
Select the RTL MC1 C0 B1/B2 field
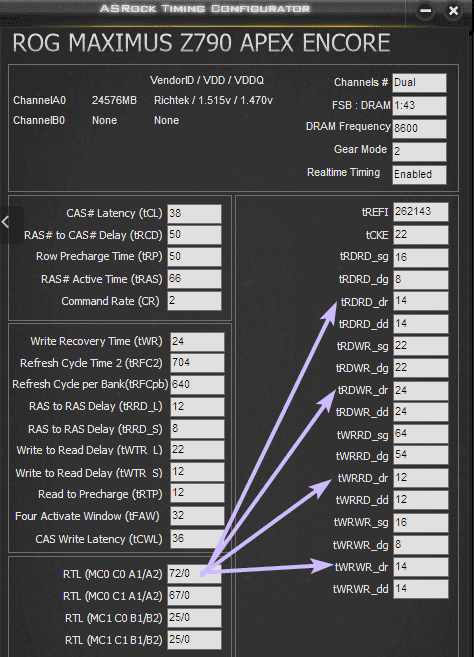coord(194,618)
